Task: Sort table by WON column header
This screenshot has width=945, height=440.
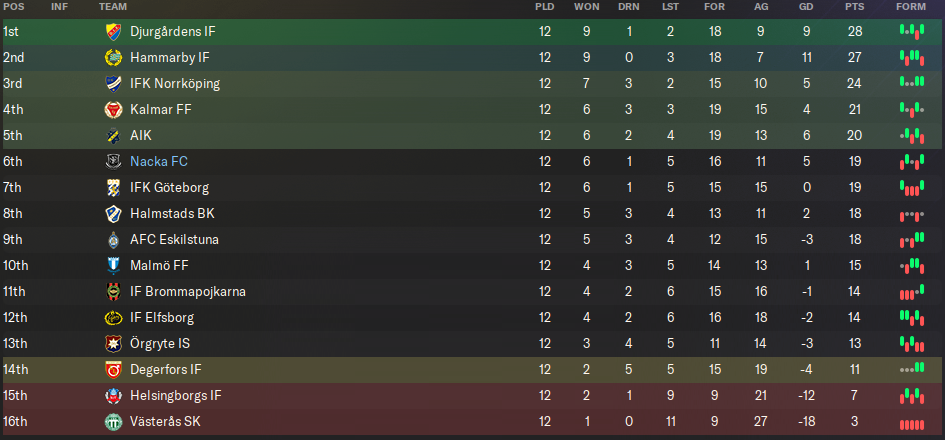Action: click(x=587, y=7)
